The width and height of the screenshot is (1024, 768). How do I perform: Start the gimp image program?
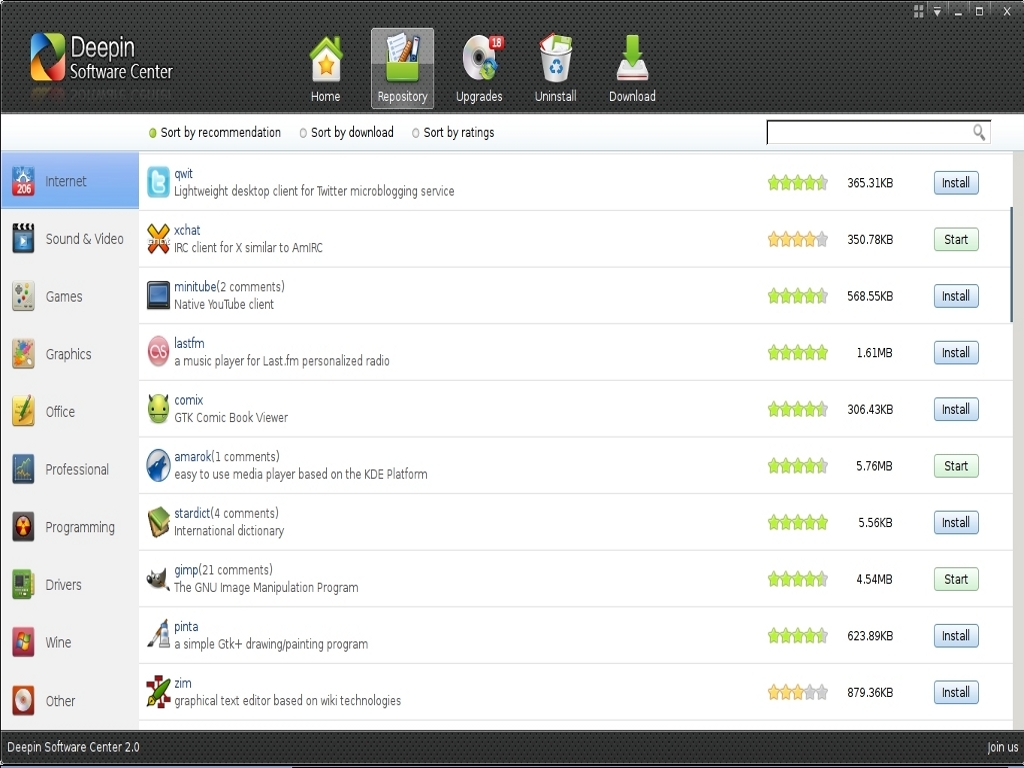(956, 579)
